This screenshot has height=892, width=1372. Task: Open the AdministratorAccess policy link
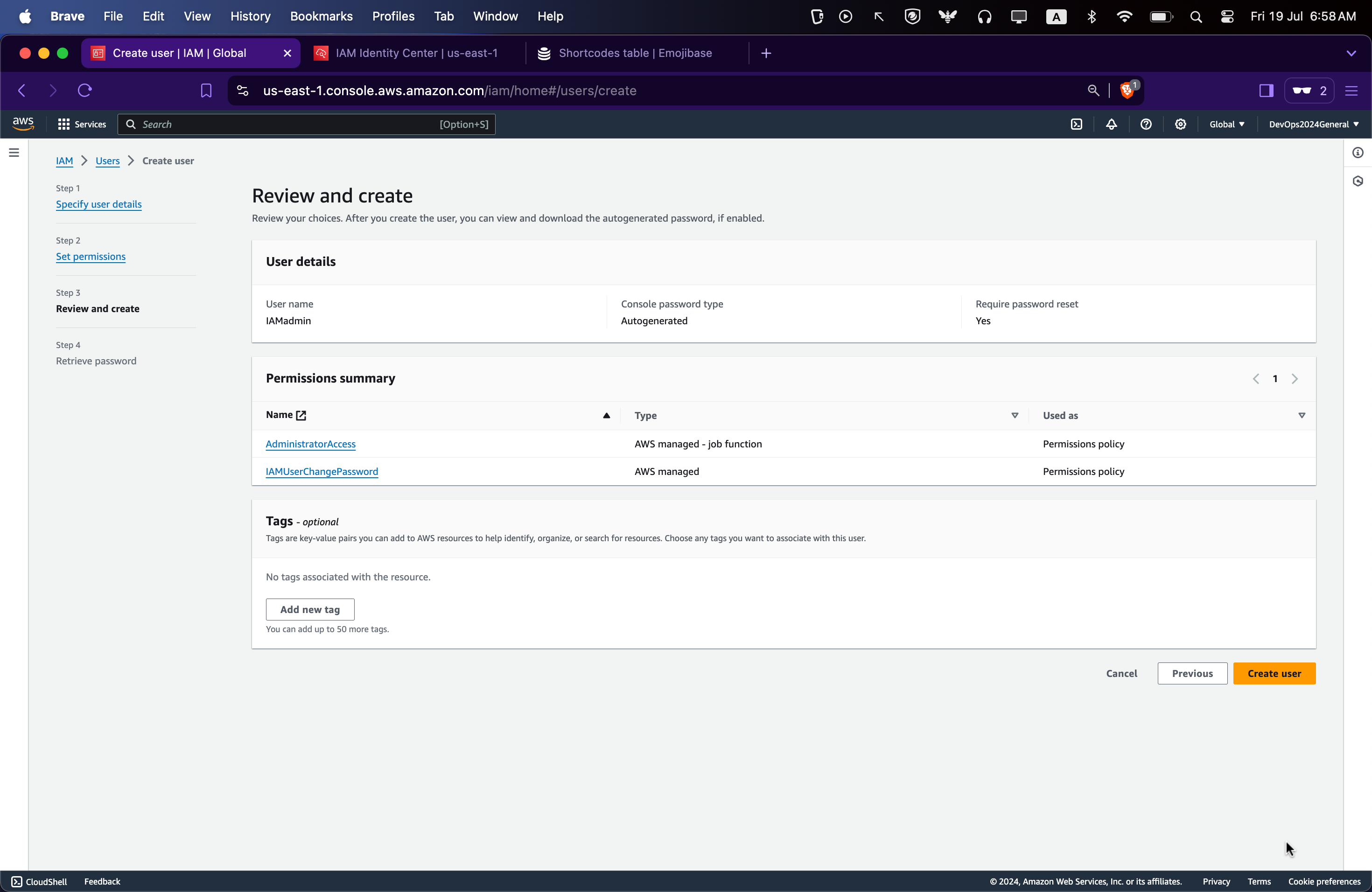(x=310, y=444)
